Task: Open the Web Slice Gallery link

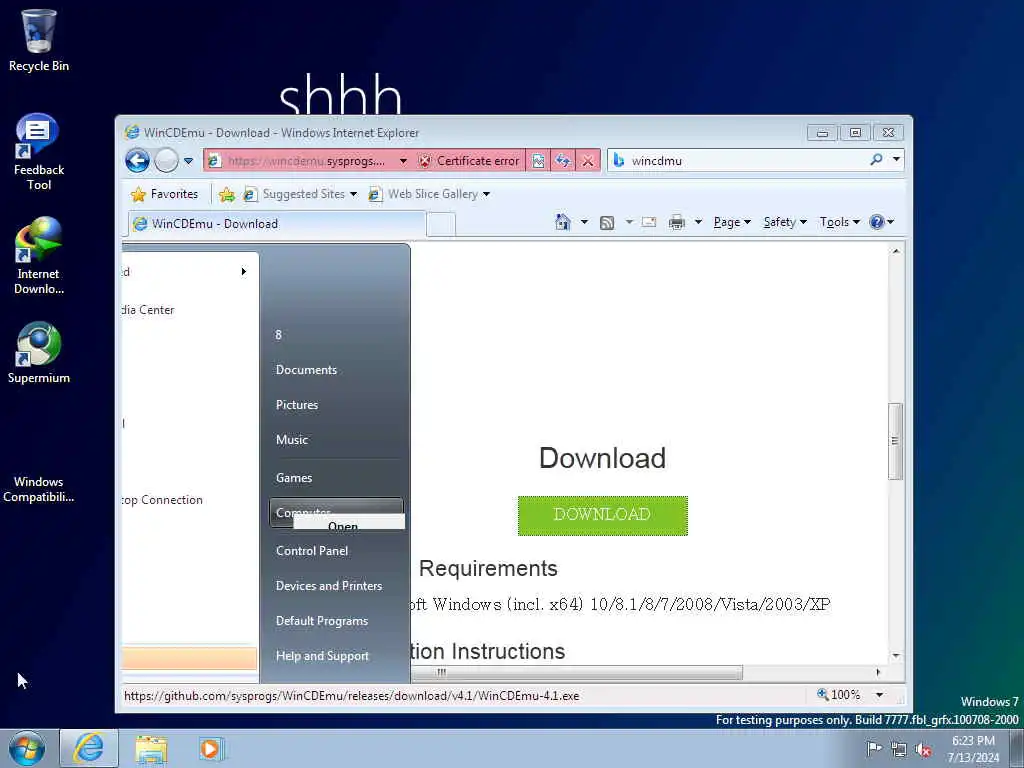Action: tap(429, 194)
